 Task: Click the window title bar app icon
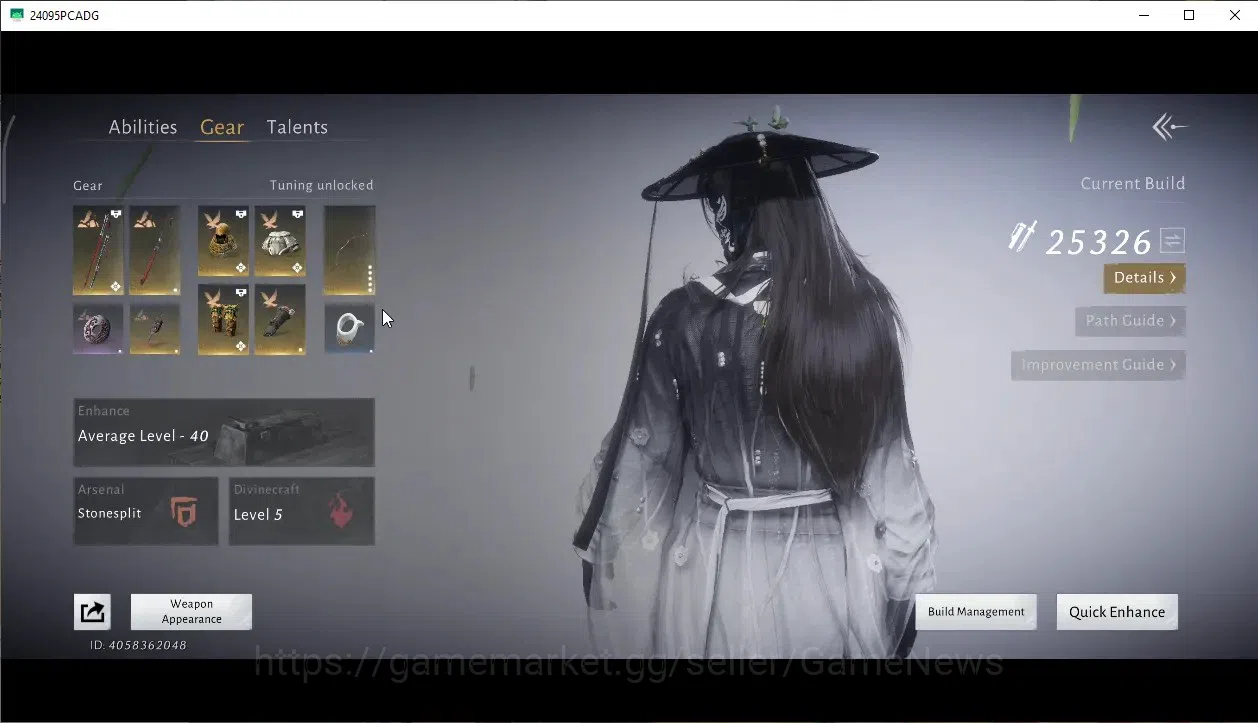[x=16, y=15]
